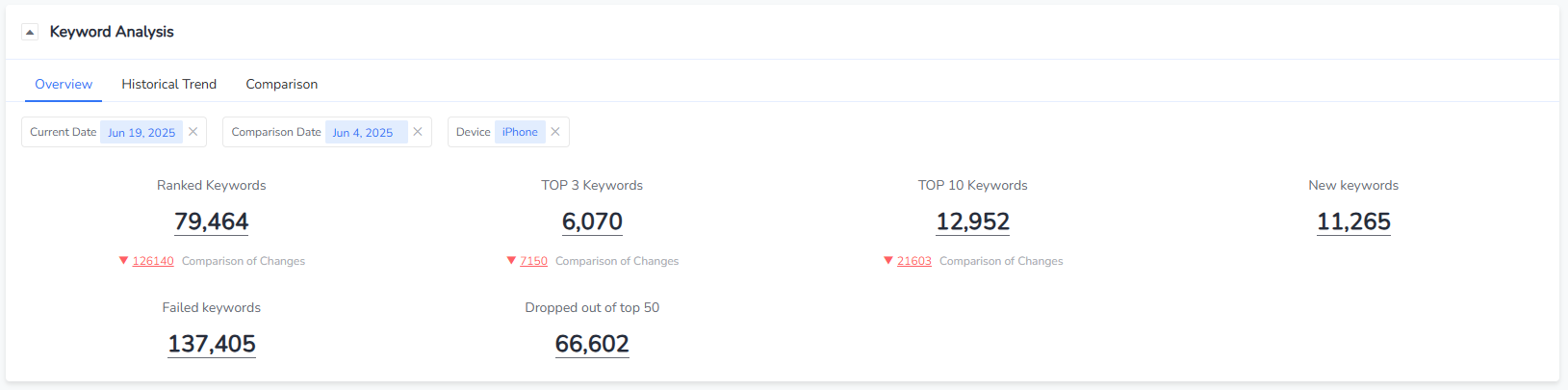Open the TOP 10 Keywords value 12,952

click(x=972, y=221)
